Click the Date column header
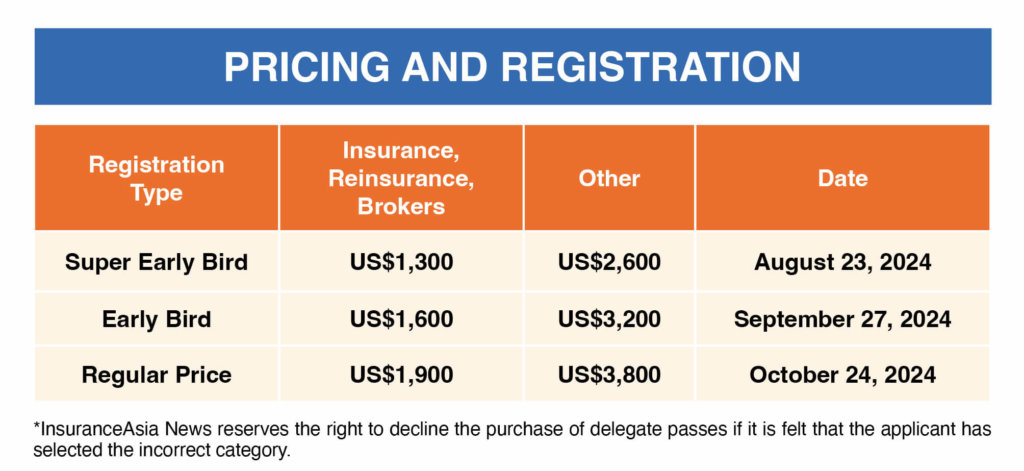 [x=842, y=178]
